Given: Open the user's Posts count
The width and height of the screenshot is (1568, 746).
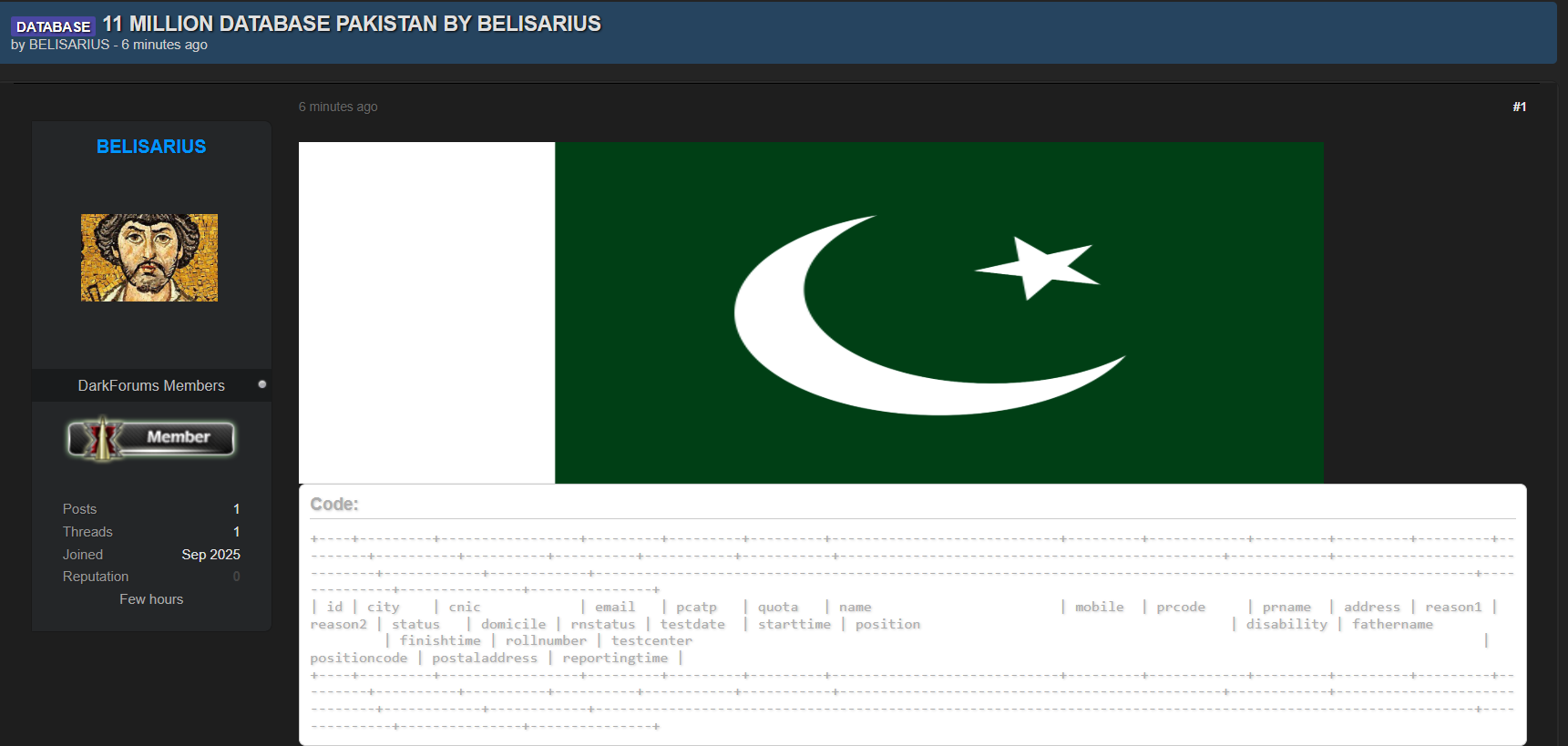Looking at the screenshot, I should [236, 509].
